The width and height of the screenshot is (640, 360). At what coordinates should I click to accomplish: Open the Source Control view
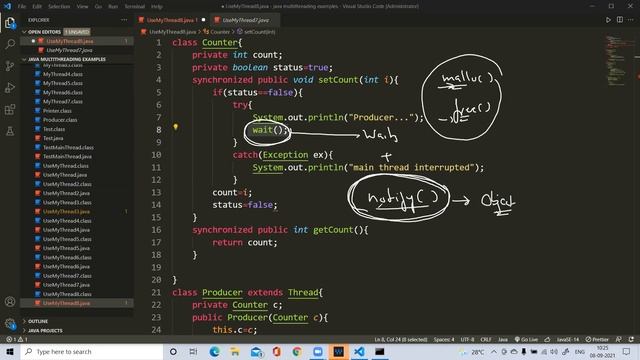point(10,66)
